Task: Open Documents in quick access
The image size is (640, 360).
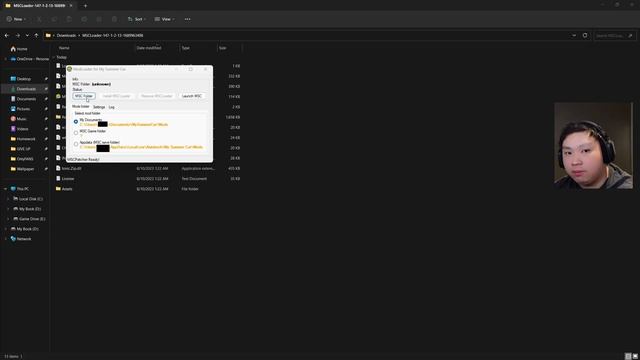Action: (23, 99)
